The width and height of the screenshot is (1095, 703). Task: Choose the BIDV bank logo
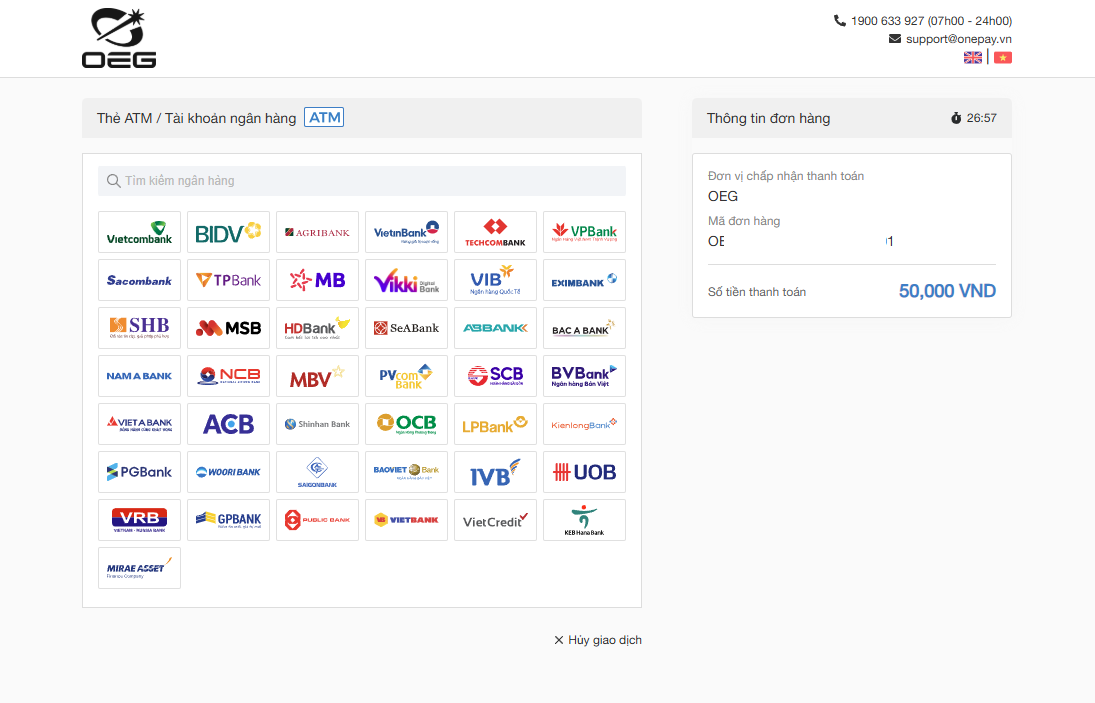pos(228,232)
